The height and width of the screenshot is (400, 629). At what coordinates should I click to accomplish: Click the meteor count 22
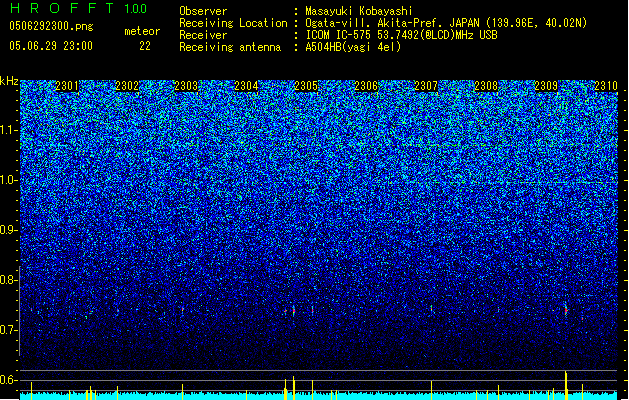coord(145,46)
